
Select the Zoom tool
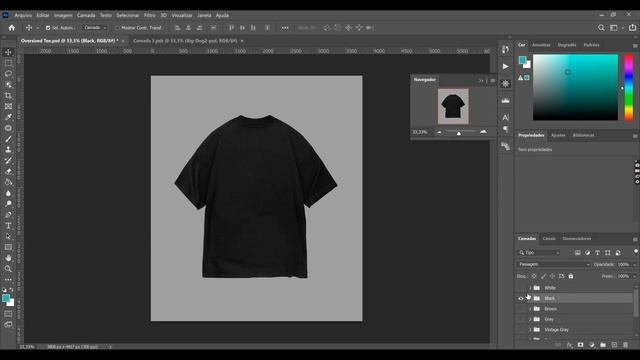click(x=8, y=269)
